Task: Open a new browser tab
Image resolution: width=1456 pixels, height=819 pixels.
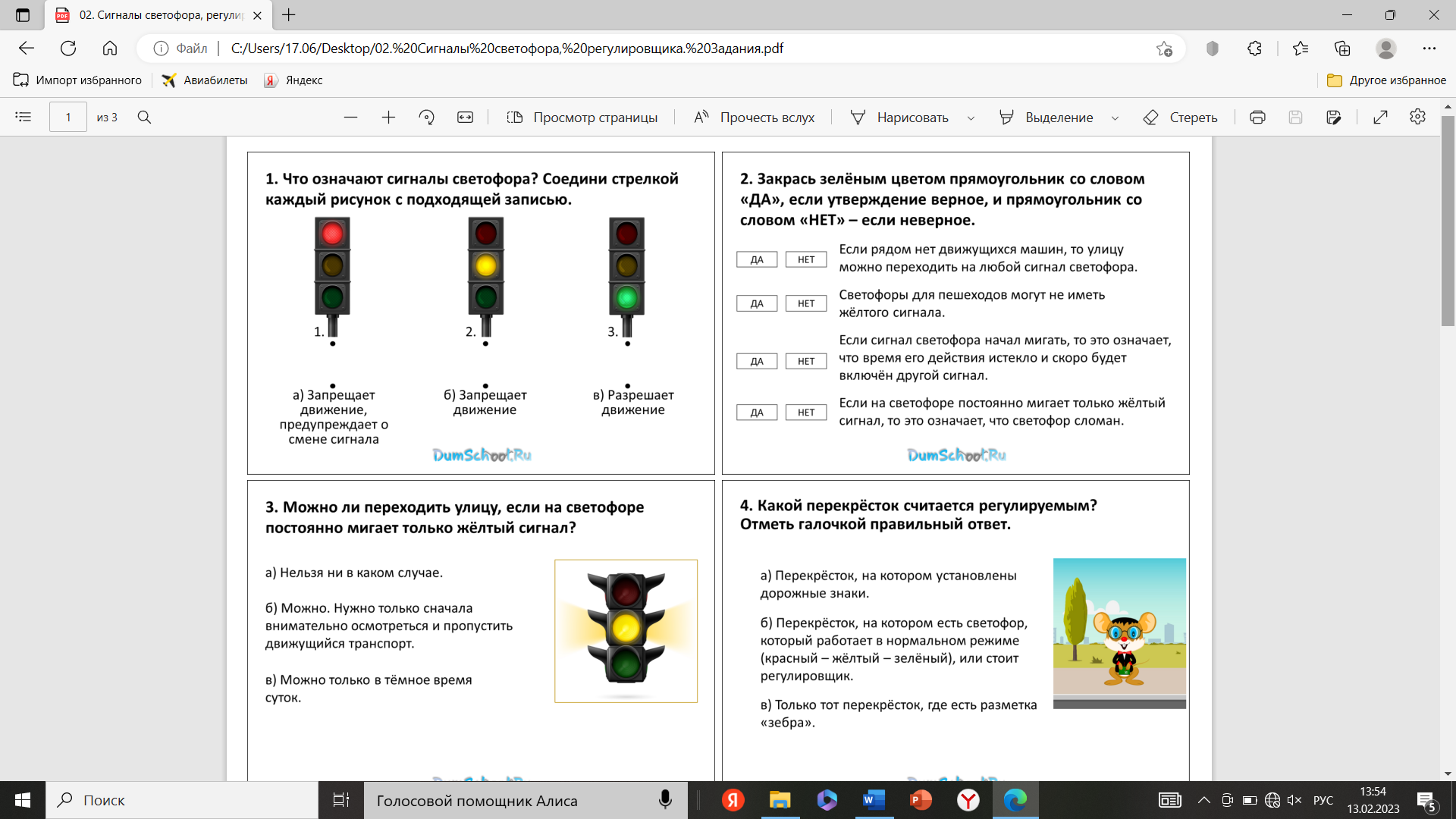Action: click(x=289, y=15)
